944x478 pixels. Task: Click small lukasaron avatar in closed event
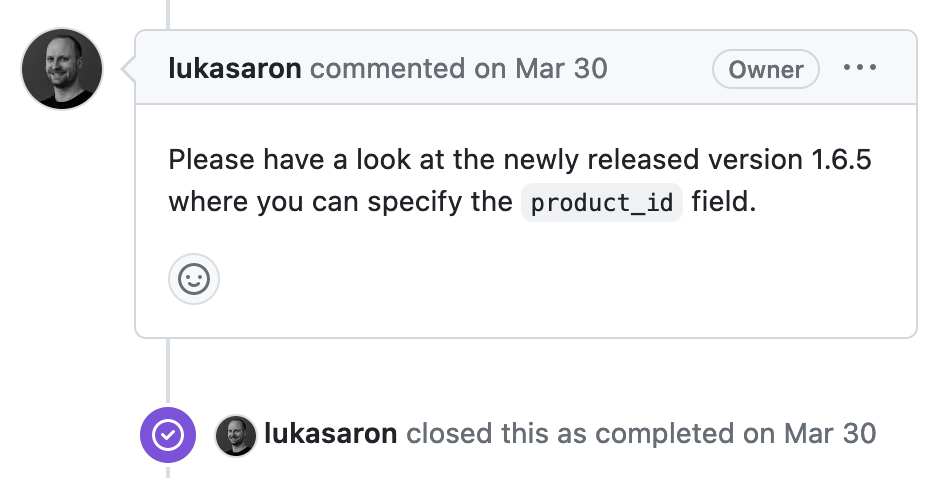(236, 435)
